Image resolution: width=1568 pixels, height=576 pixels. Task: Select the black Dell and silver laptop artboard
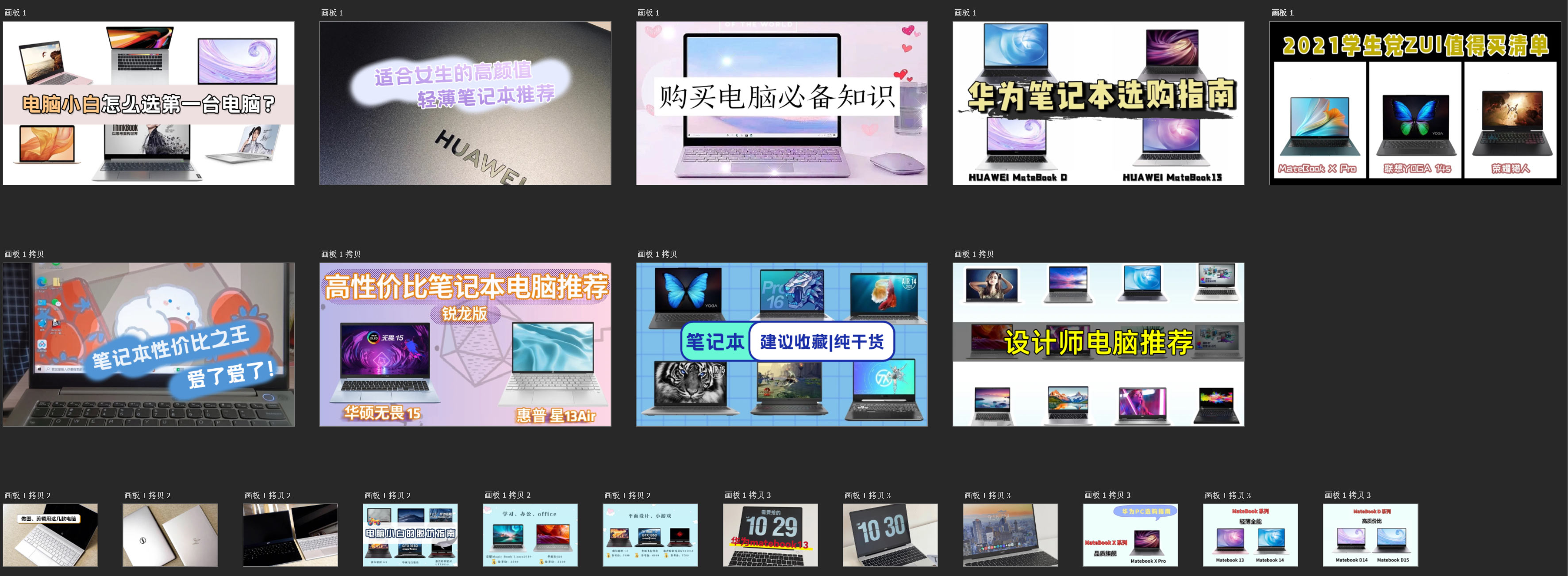point(290,534)
